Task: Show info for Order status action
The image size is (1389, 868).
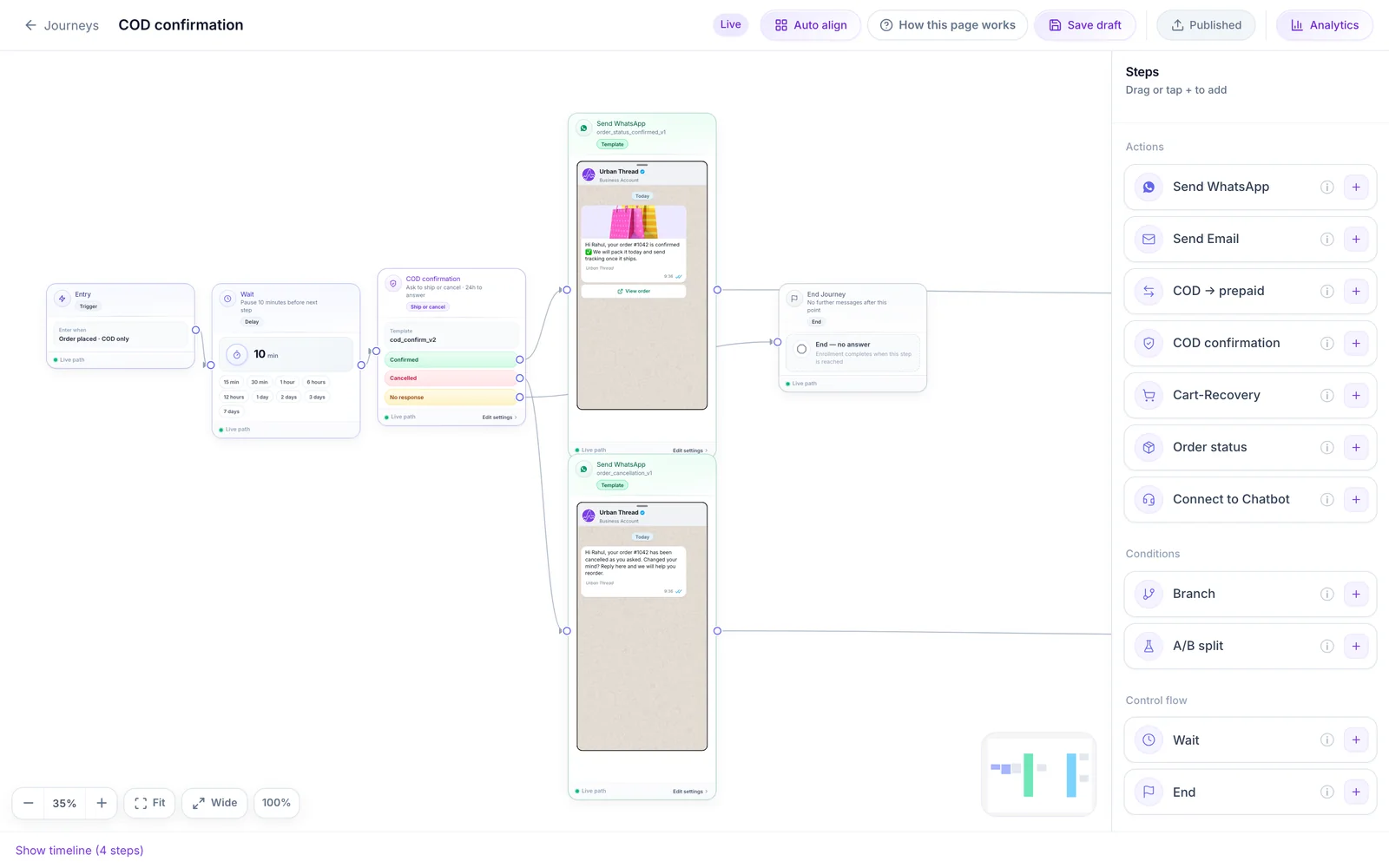Action: click(1326, 447)
